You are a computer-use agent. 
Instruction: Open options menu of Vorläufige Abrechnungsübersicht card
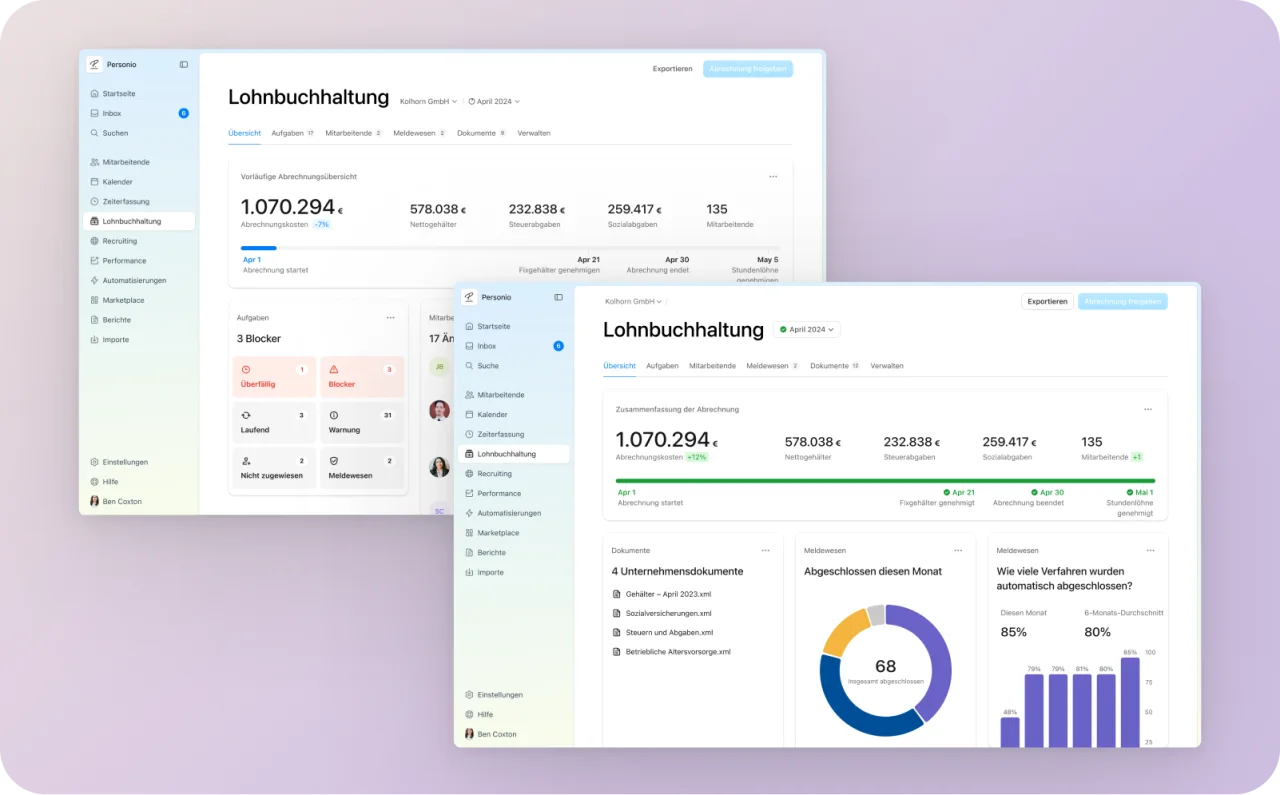tap(773, 176)
